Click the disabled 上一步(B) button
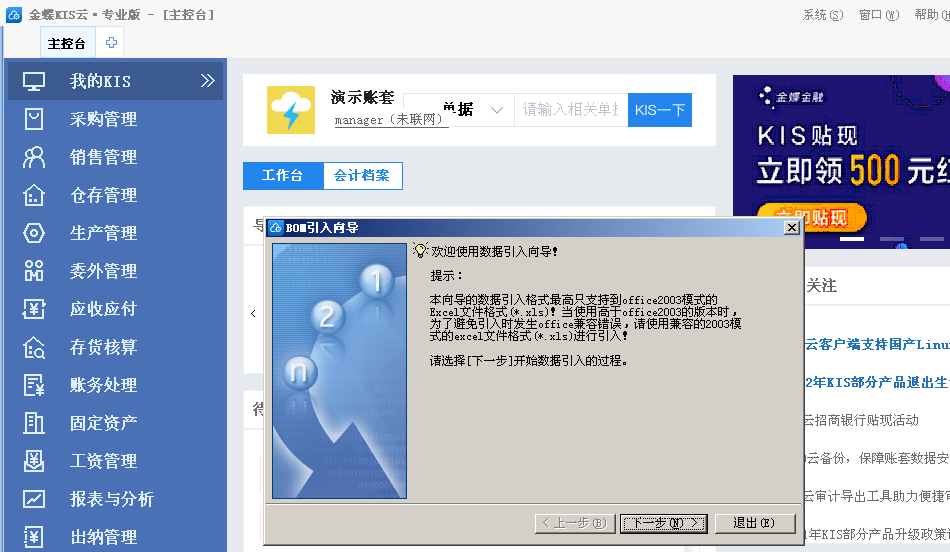The image size is (950, 552). [575, 524]
